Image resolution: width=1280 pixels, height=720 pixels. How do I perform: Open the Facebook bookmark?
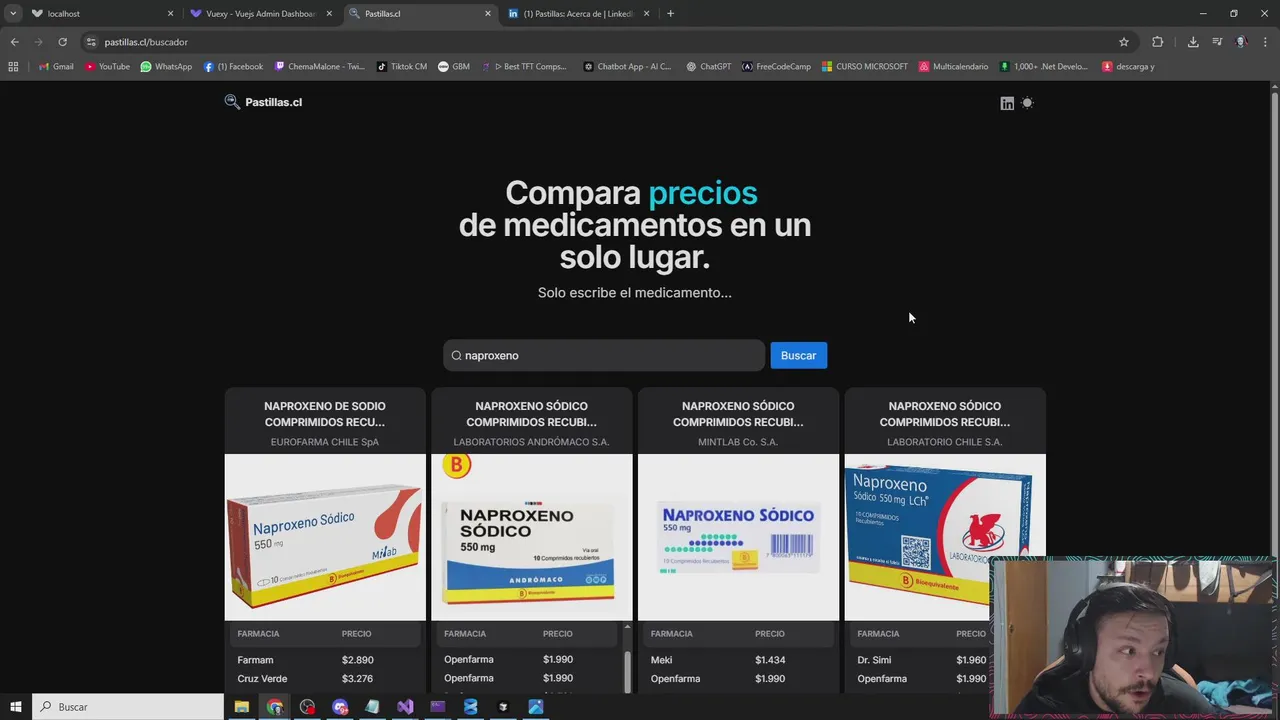233,67
